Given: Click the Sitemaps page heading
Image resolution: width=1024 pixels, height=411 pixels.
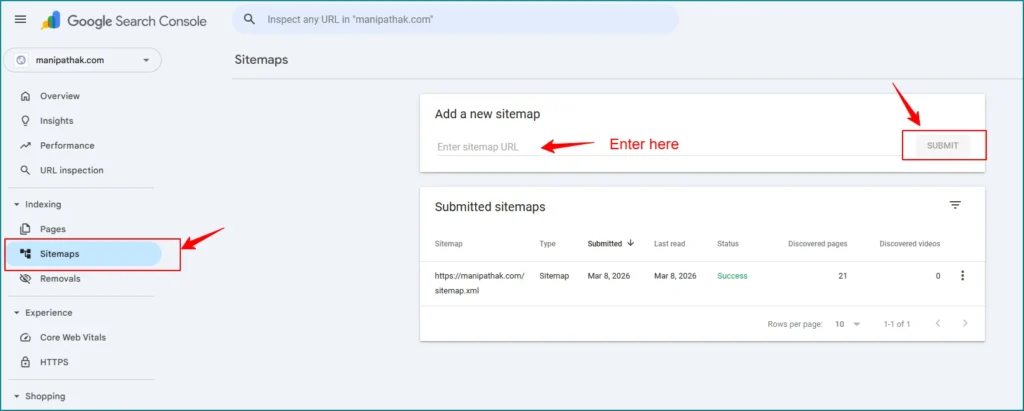Looking at the screenshot, I should (x=261, y=60).
